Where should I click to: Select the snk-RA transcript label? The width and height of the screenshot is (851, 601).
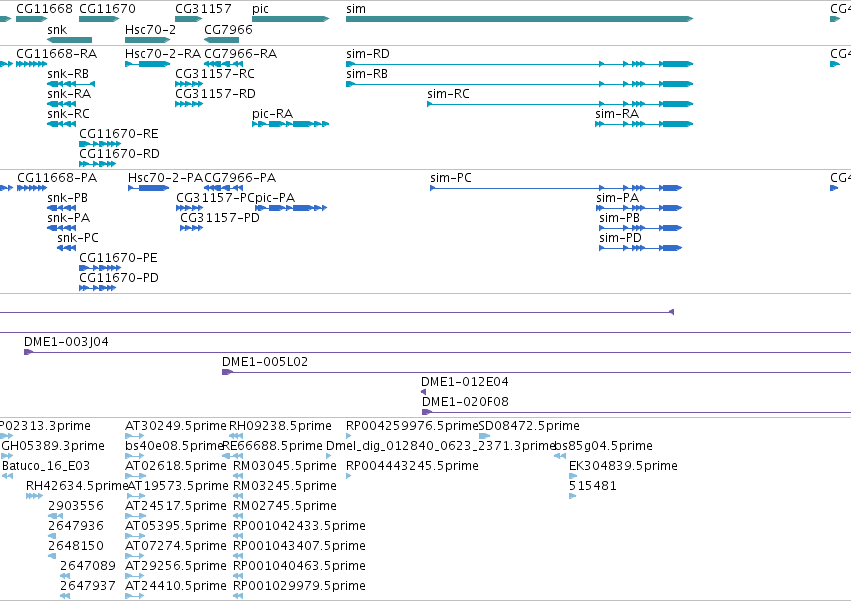tap(69, 94)
